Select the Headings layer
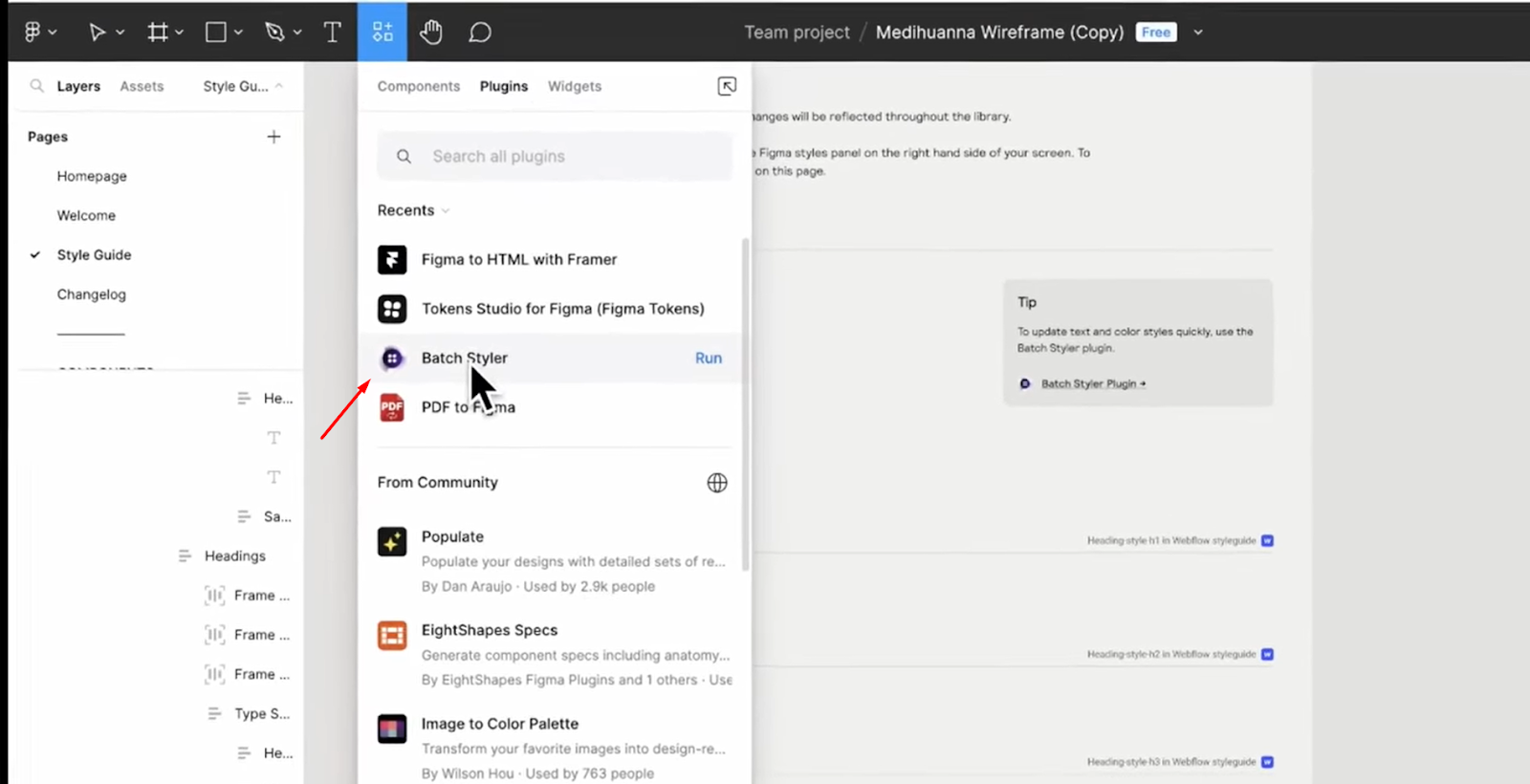 coord(235,555)
